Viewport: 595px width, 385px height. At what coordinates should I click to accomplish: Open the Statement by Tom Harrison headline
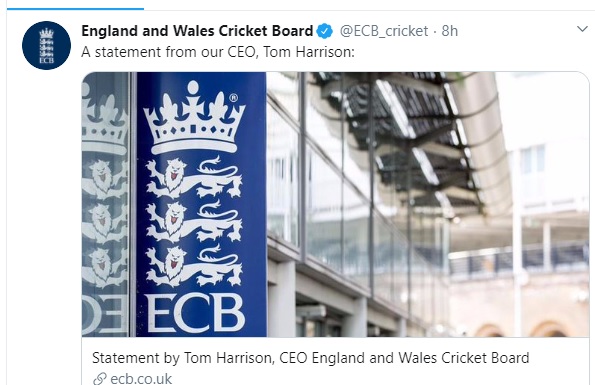(x=310, y=358)
